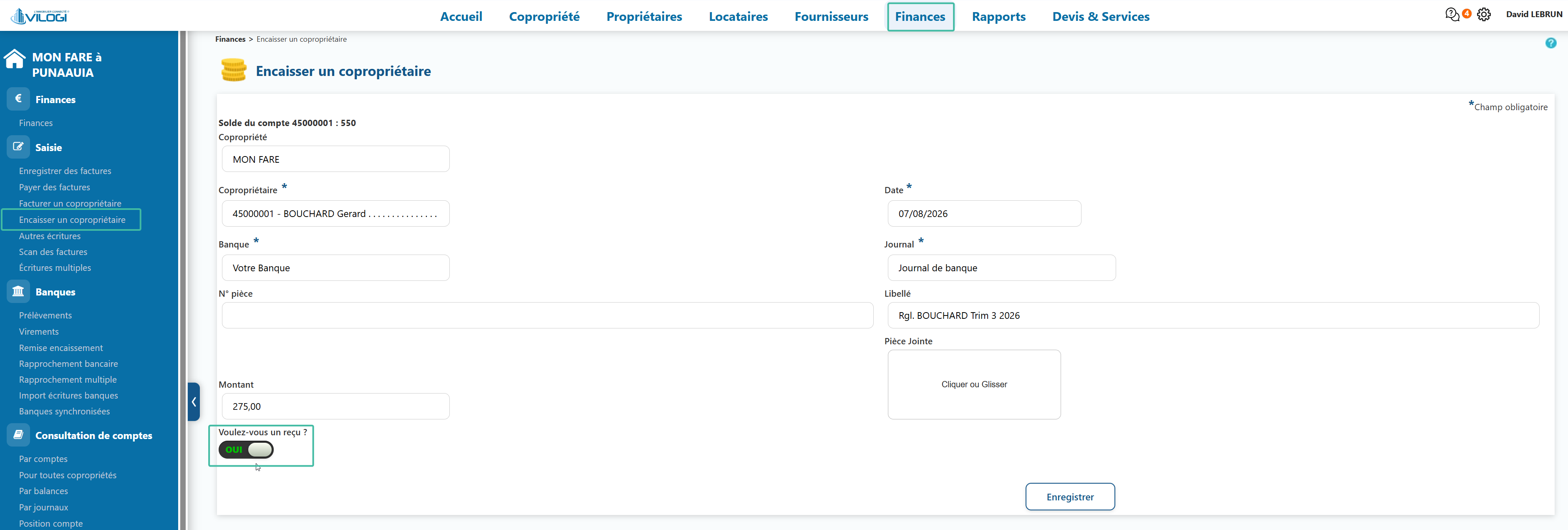This screenshot has height=530, width=1568.
Task: Open the Locataires menu
Action: point(739,16)
